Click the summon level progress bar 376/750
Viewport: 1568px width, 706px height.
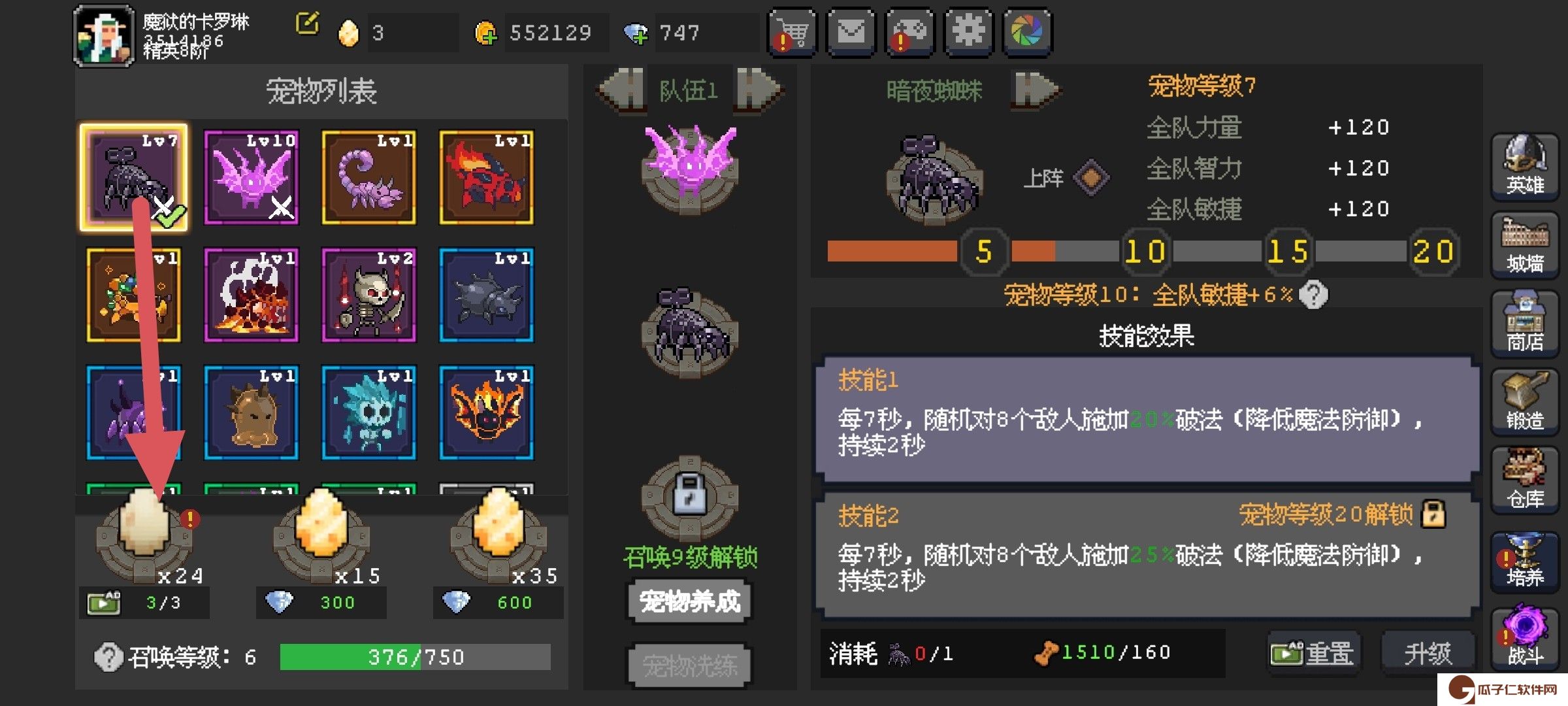(415, 656)
